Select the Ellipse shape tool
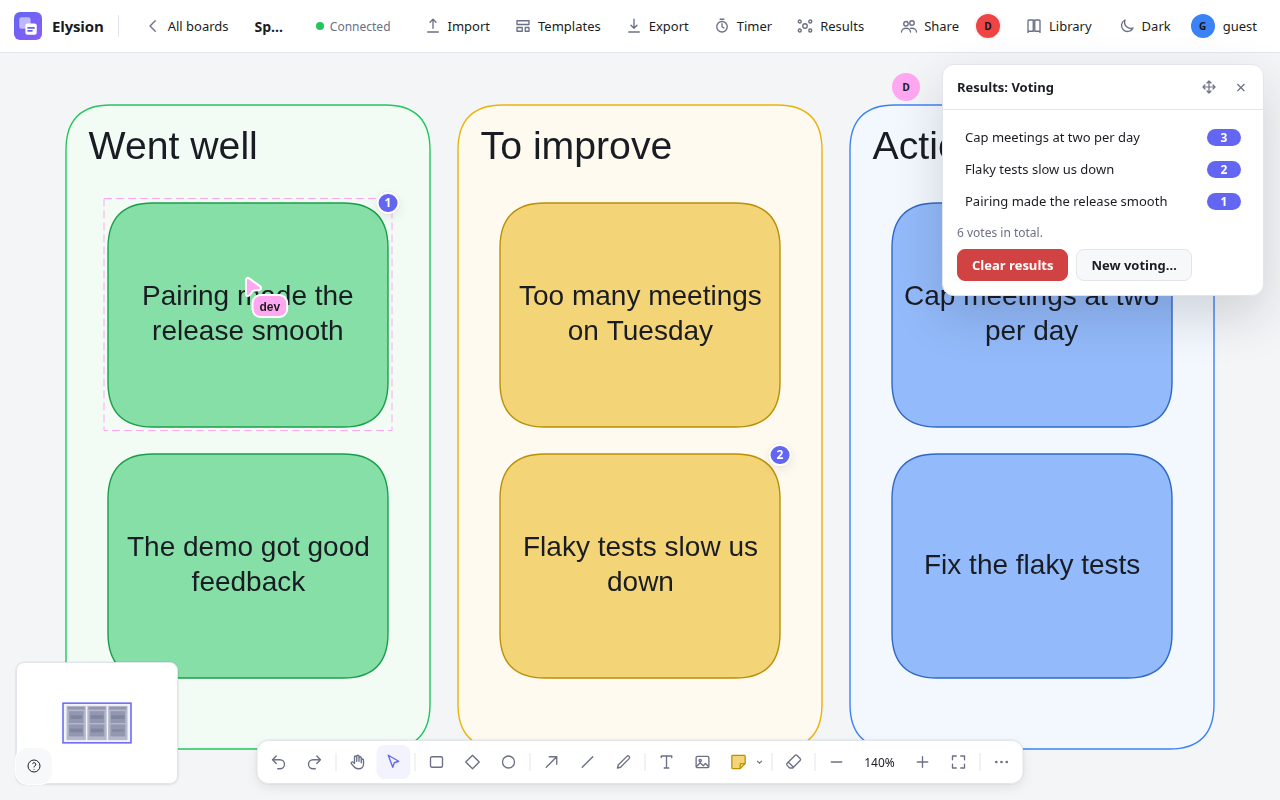 (508, 762)
